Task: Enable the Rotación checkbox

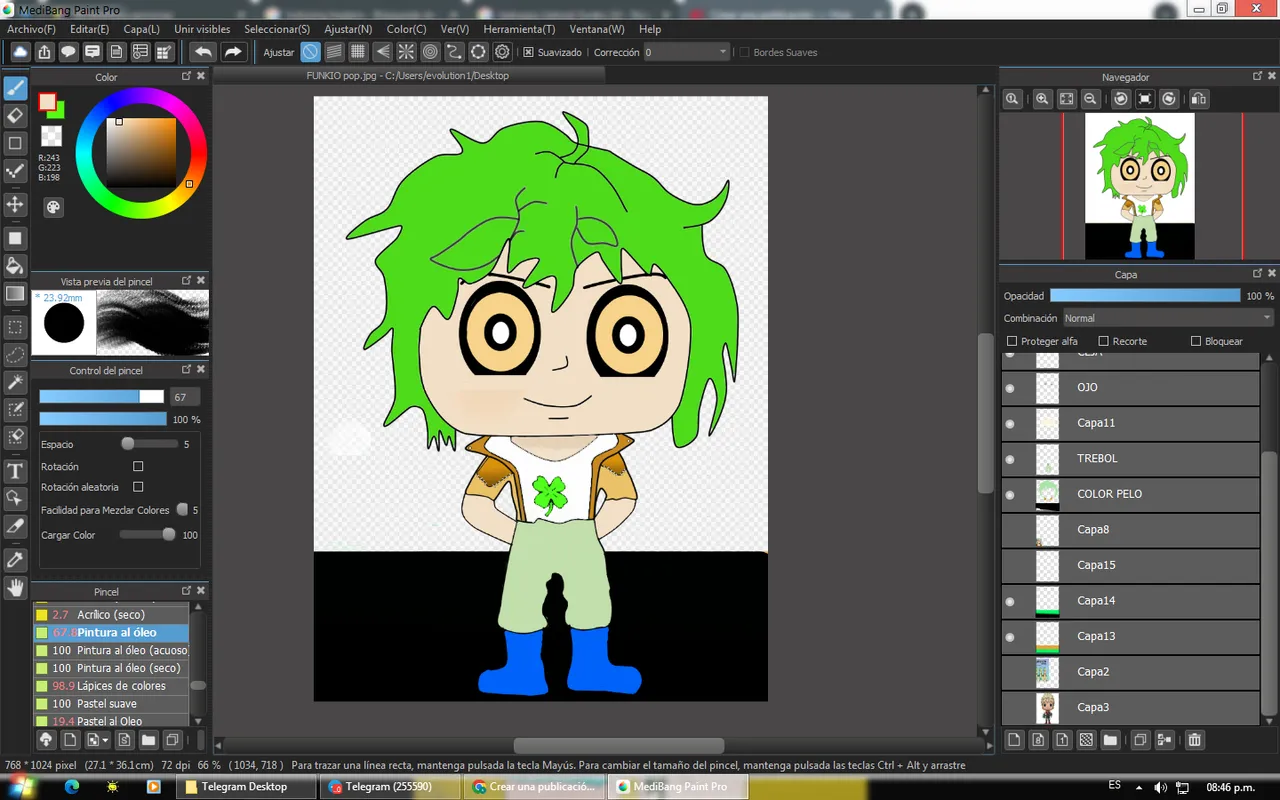Action: click(138, 466)
